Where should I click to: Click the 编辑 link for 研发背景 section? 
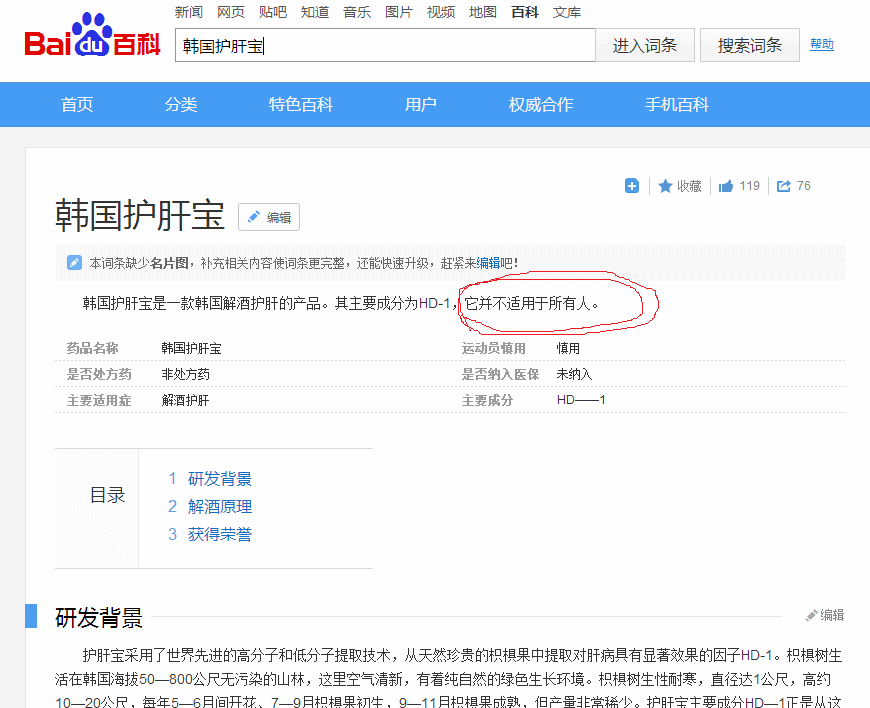(826, 615)
